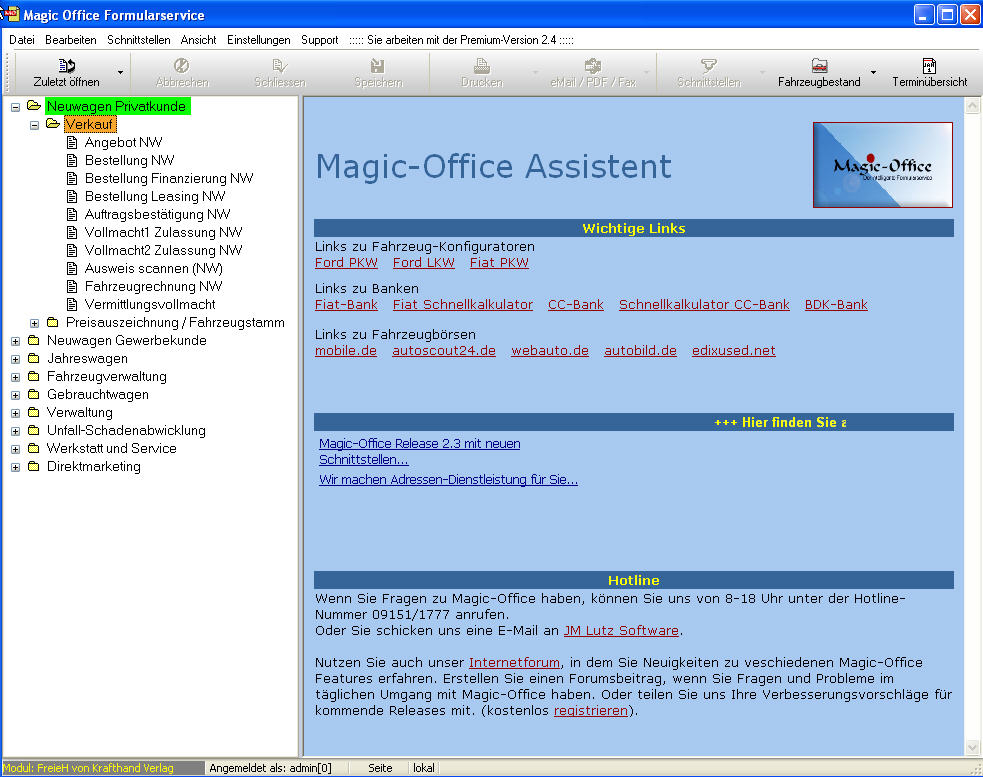Click the Bestellung Finanzierung NW document icon
This screenshot has width=983, height=777.
tap(72, 179)
